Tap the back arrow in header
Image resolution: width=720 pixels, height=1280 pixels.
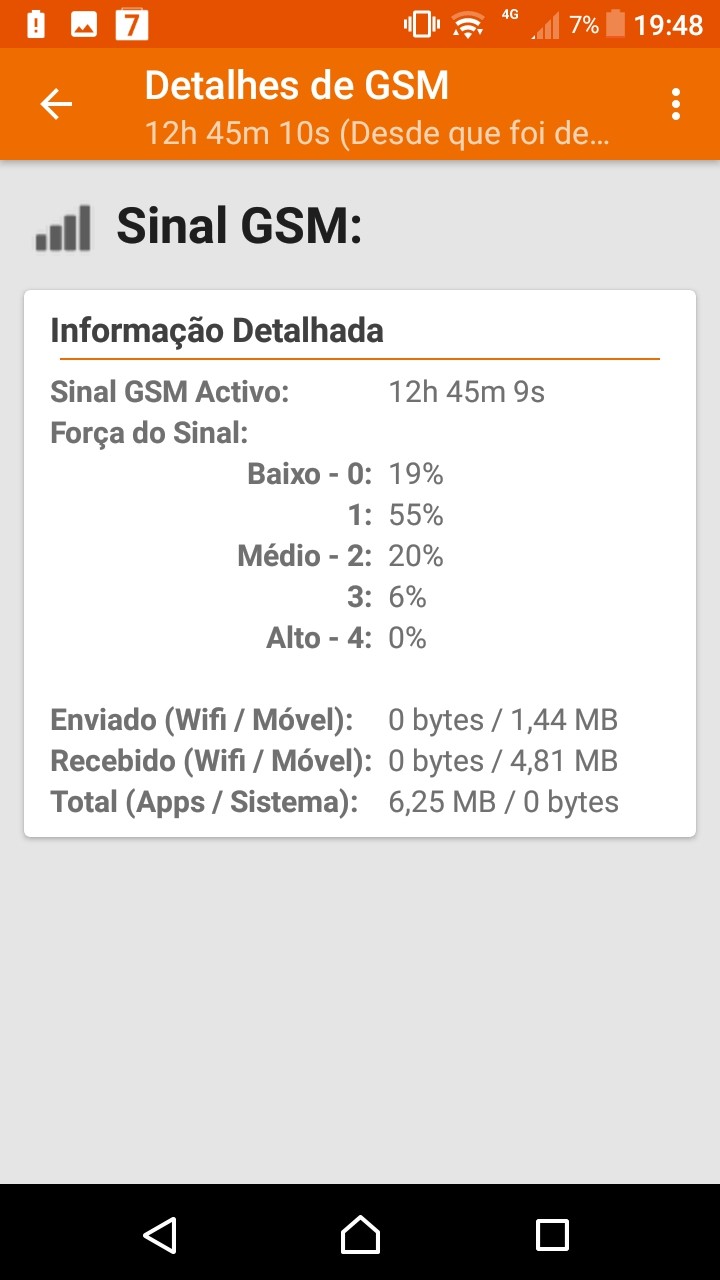[x=56, y=104]
